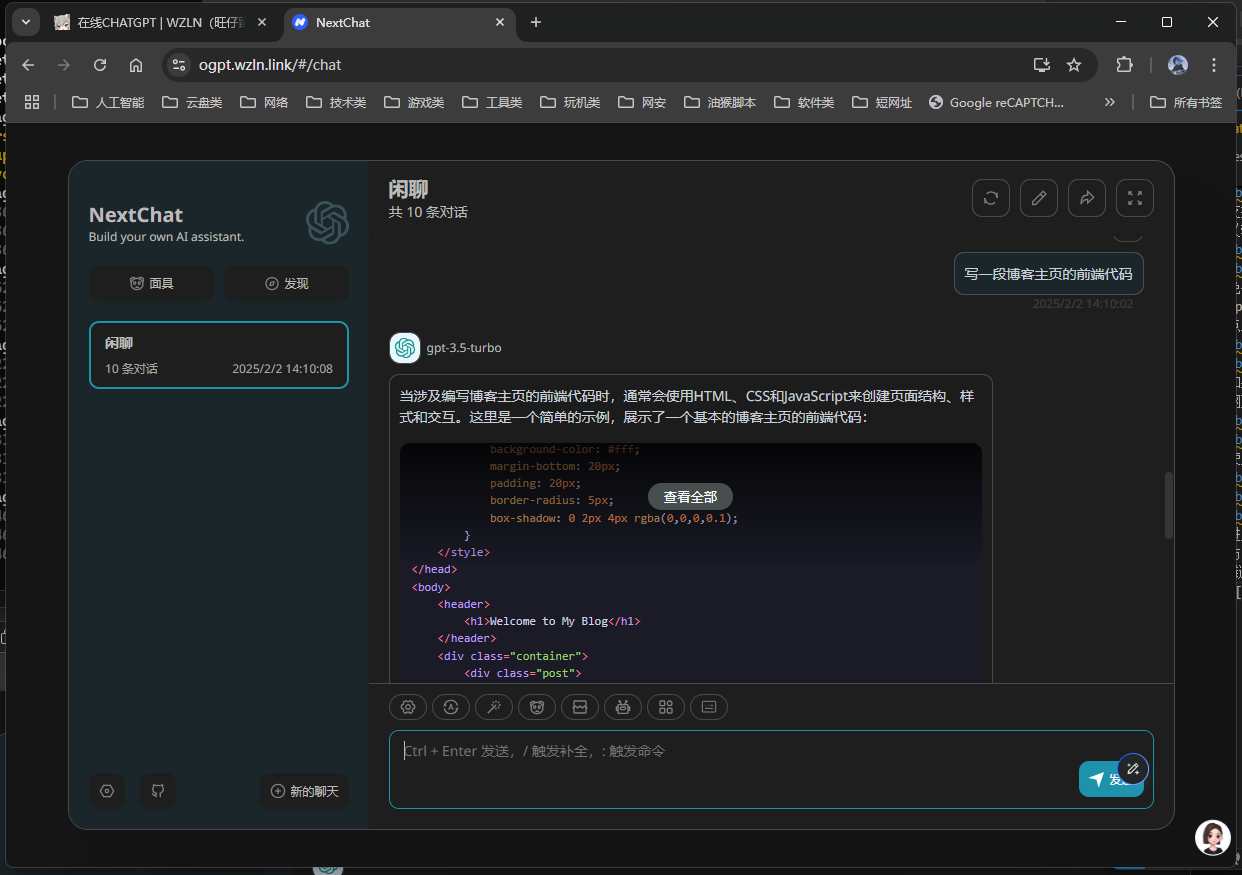This screenshot has width=1242, height=875.
Task: Click the gpt-3.5-turbo avatar icon
Action: [x=405, y=348]
